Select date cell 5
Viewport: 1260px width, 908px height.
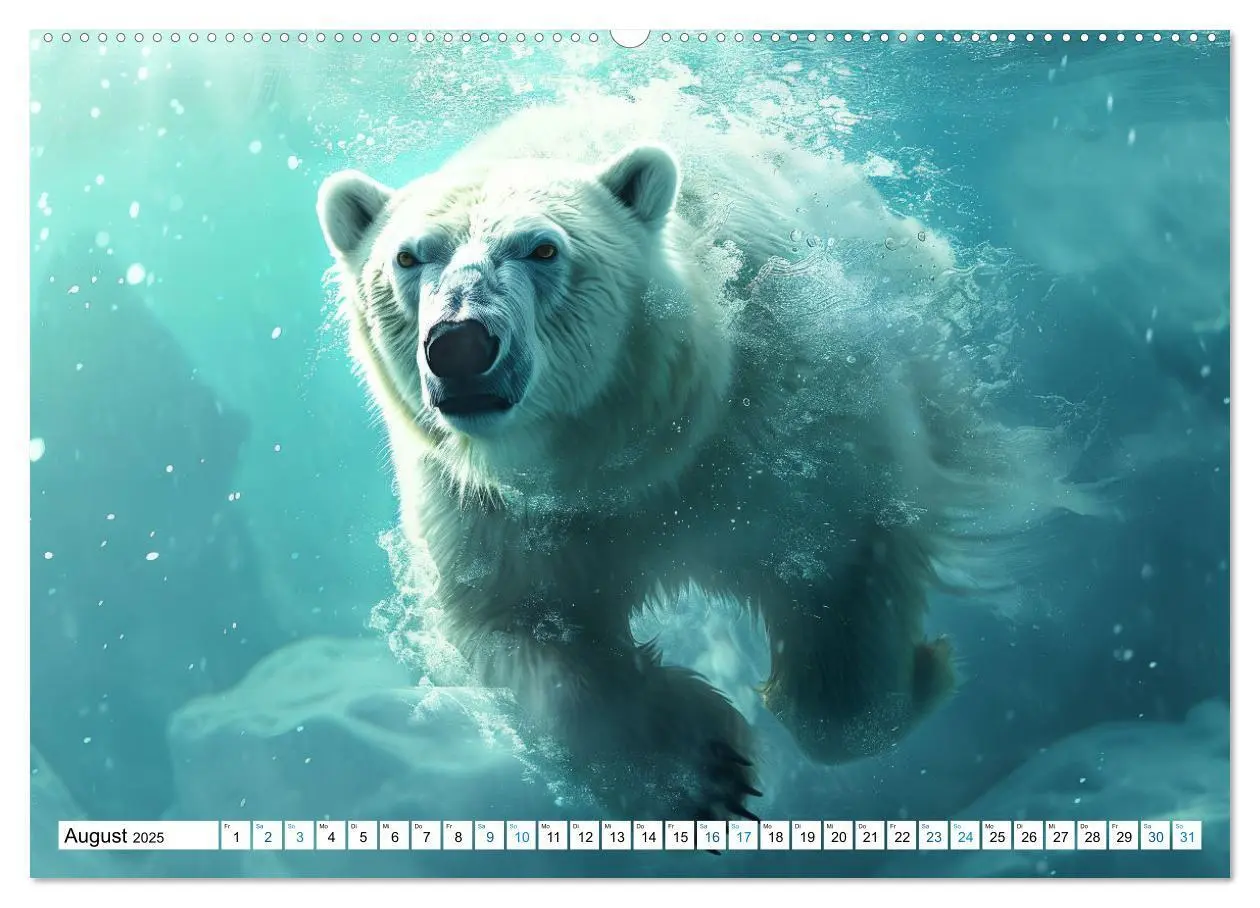pos(362,836)
